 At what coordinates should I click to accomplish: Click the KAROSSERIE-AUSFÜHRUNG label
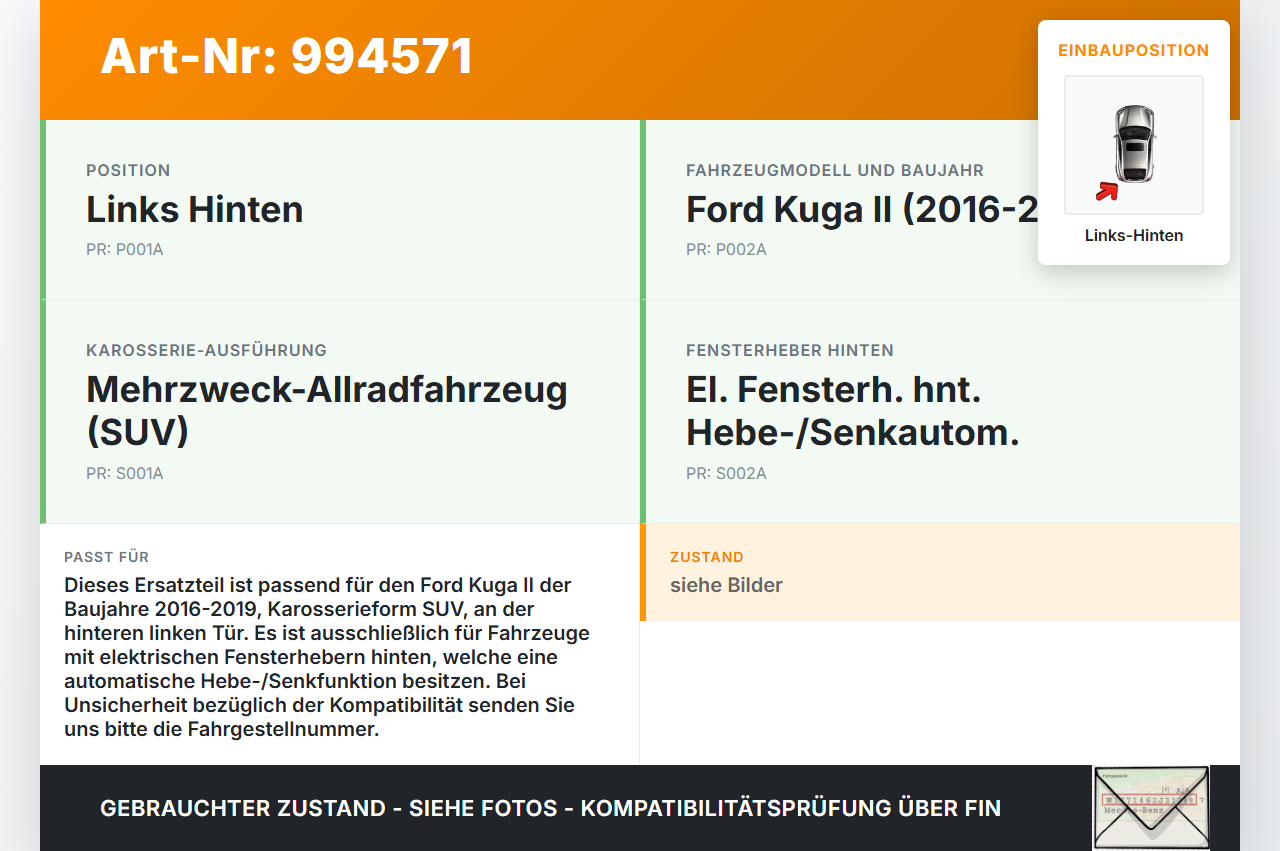[206, 351]
